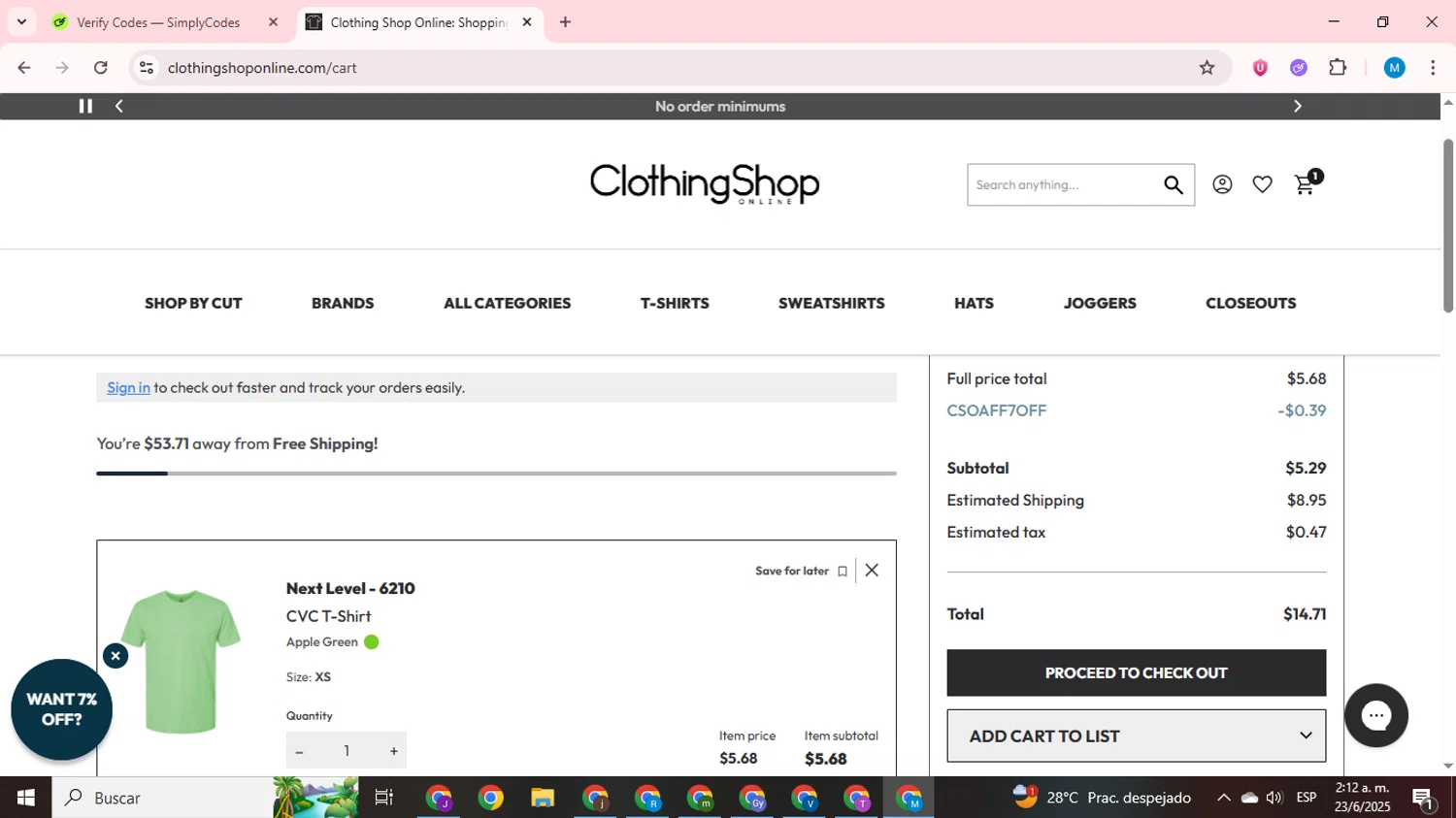Open File Explorer from taskbar

pyautogui.click(x=542, y=798)
